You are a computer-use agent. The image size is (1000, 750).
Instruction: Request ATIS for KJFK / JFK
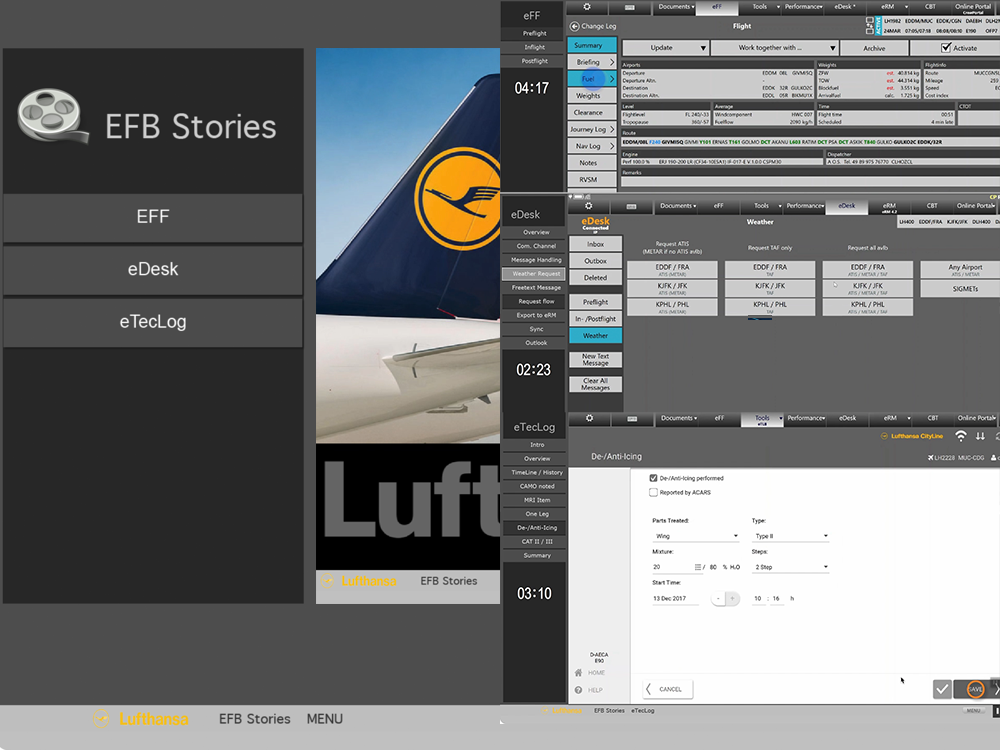coord(672,287)
